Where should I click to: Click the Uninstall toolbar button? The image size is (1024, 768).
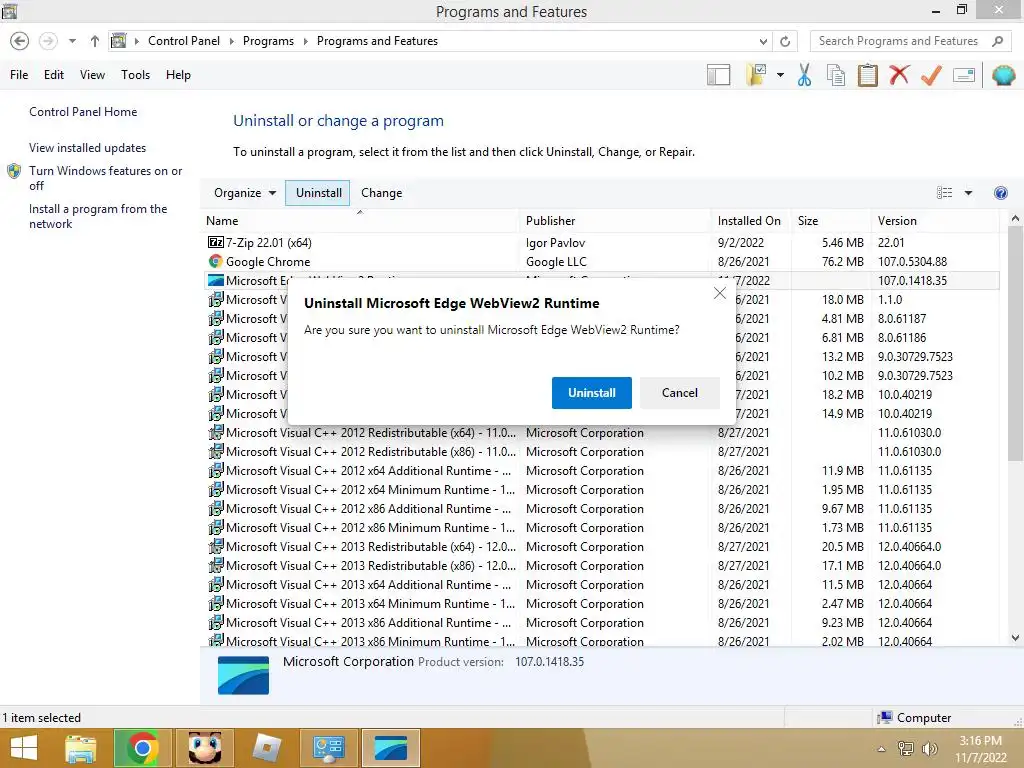(318, 193)
